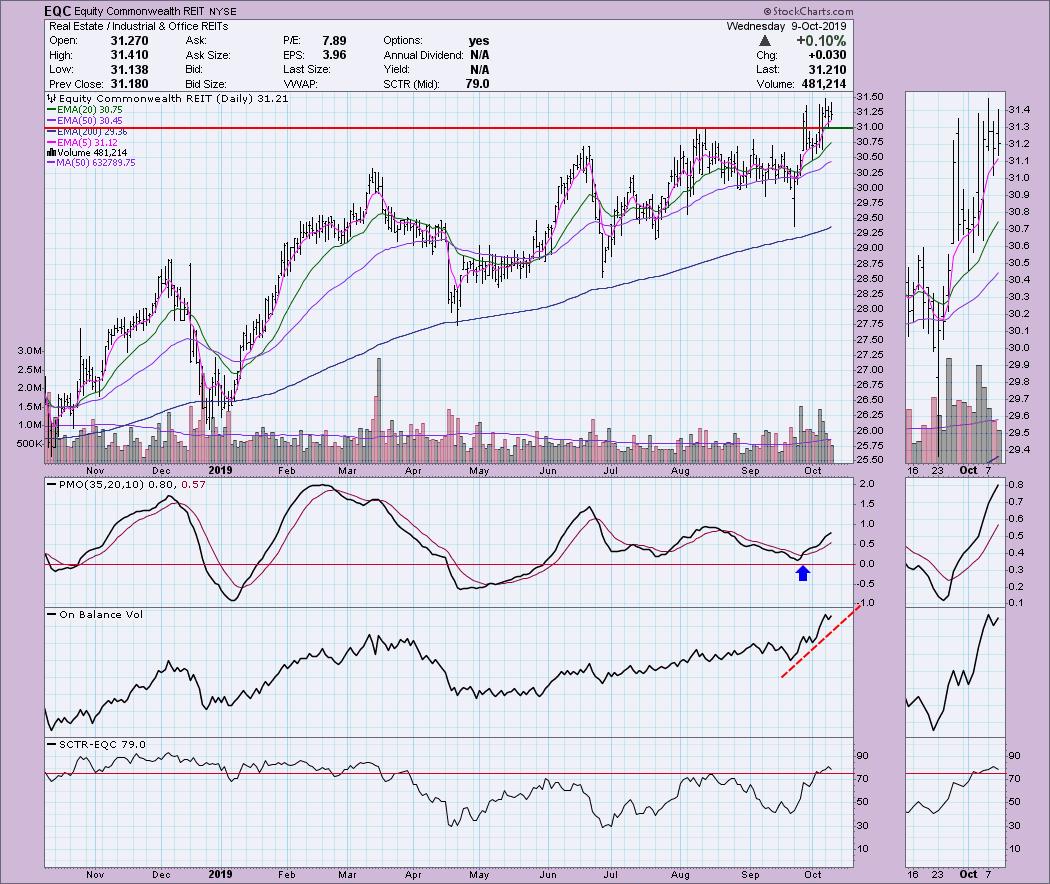
Task: Click the 2.5M volume axis label
Action: click(31, 370)
